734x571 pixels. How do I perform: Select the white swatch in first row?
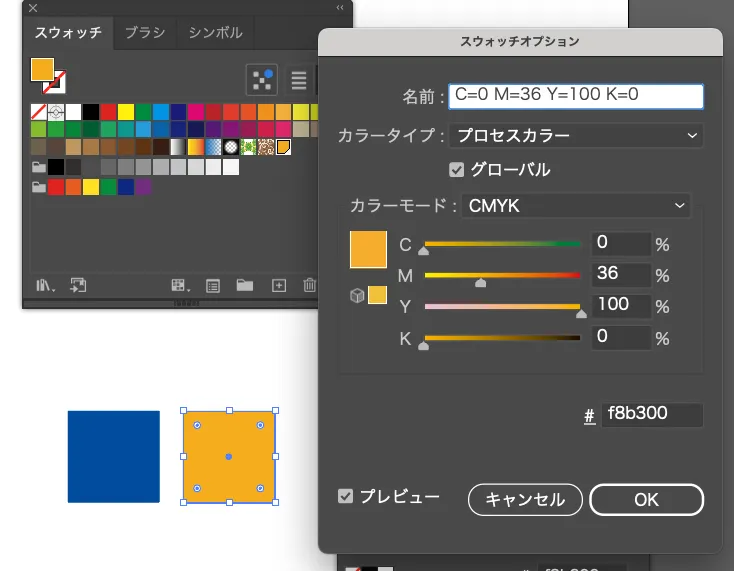pyautogui.click(x=73, y=112)
